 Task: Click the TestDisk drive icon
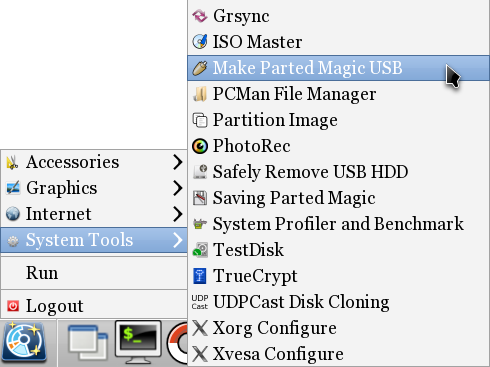[x=200, y=250]
